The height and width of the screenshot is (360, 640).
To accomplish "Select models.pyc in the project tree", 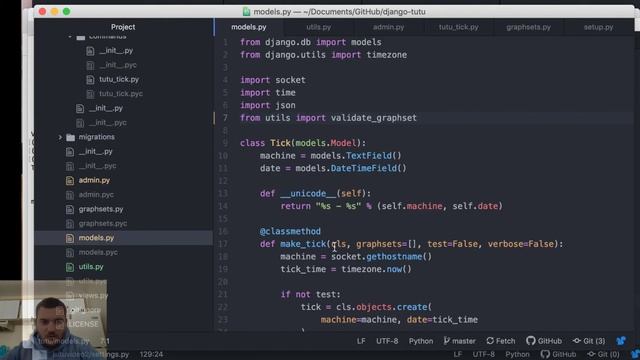I will [98, 252].
